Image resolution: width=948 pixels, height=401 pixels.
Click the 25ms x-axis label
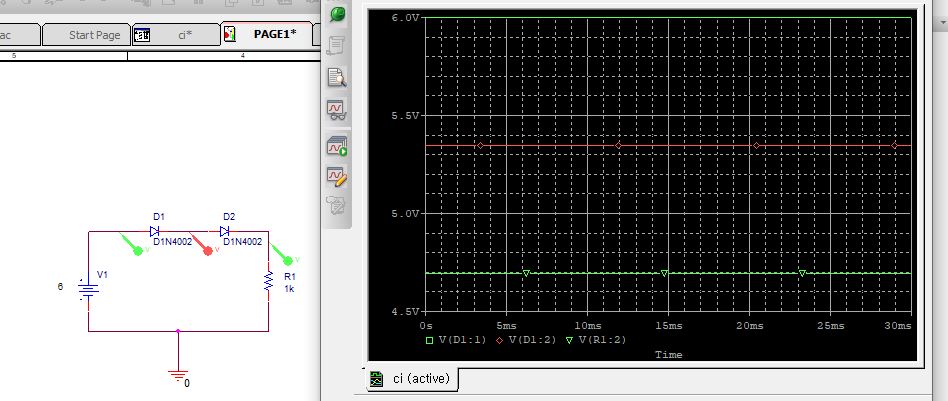coord(830,325)
